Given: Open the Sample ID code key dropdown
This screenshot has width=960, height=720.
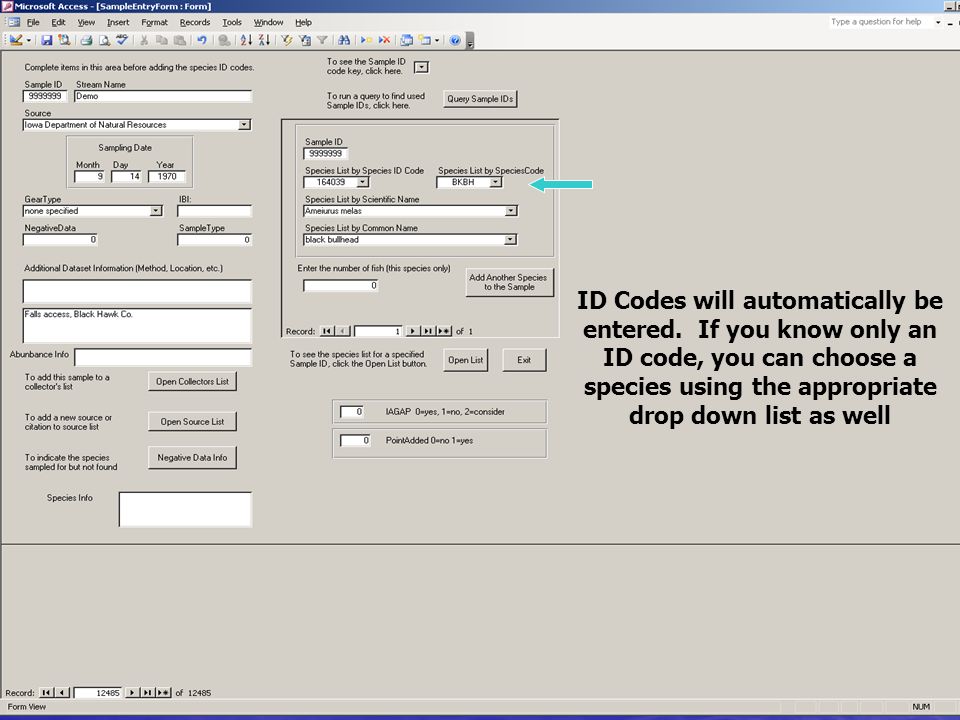Looking at the screenshot, I should [x=421, y=67].
